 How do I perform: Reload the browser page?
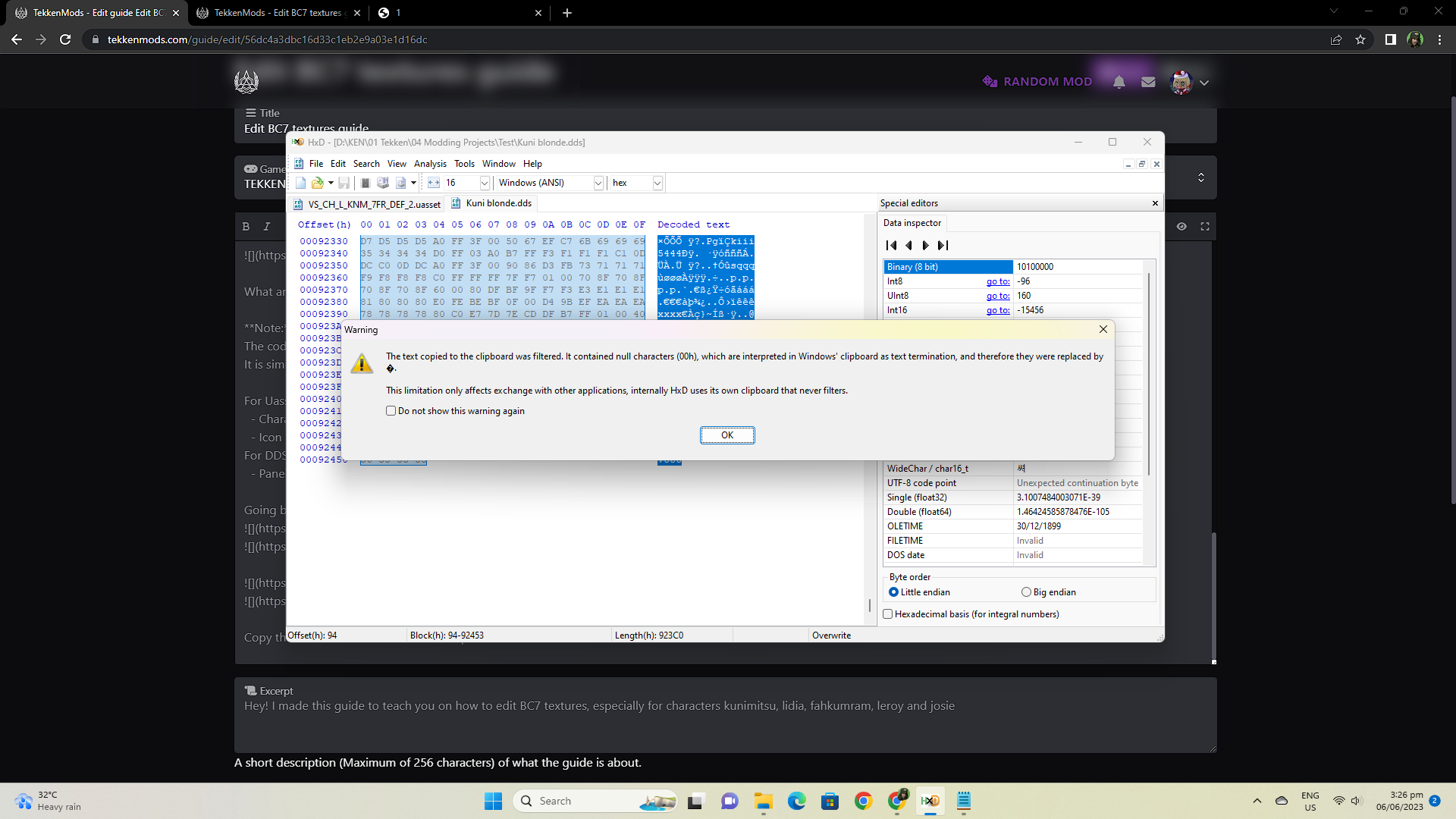(65, 39)
